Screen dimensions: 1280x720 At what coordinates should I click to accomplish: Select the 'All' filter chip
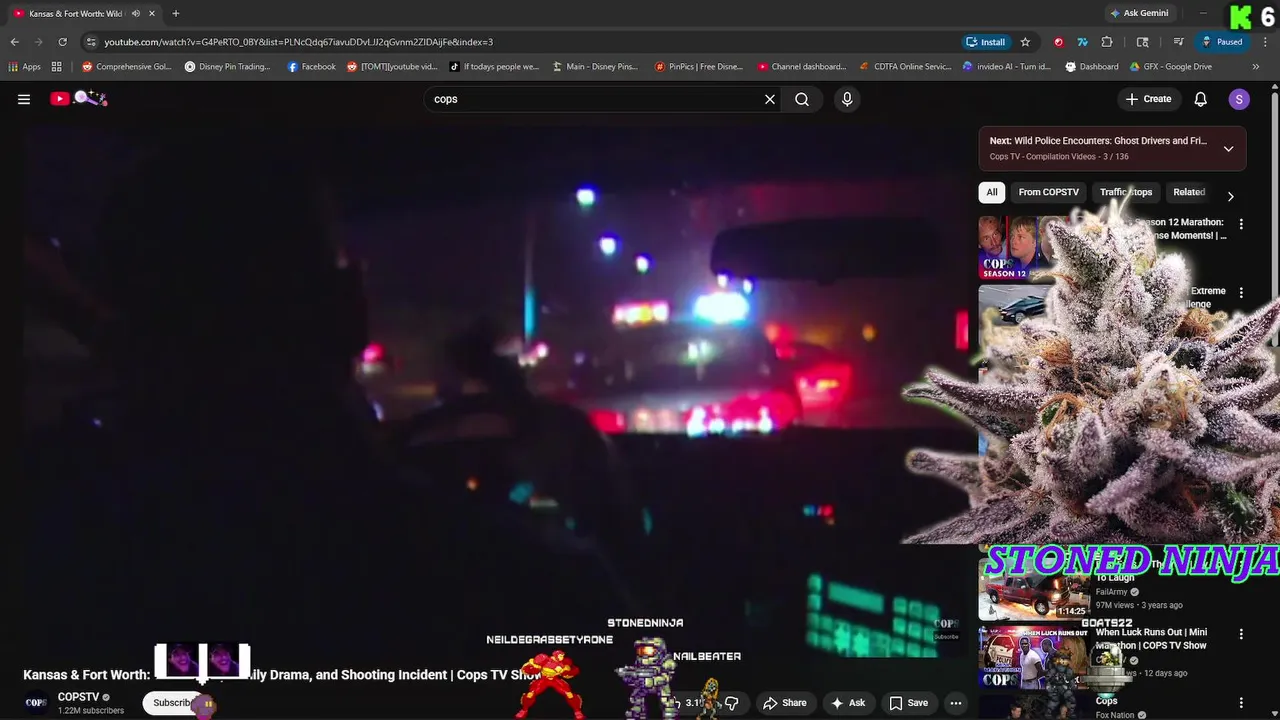(992, 192)
